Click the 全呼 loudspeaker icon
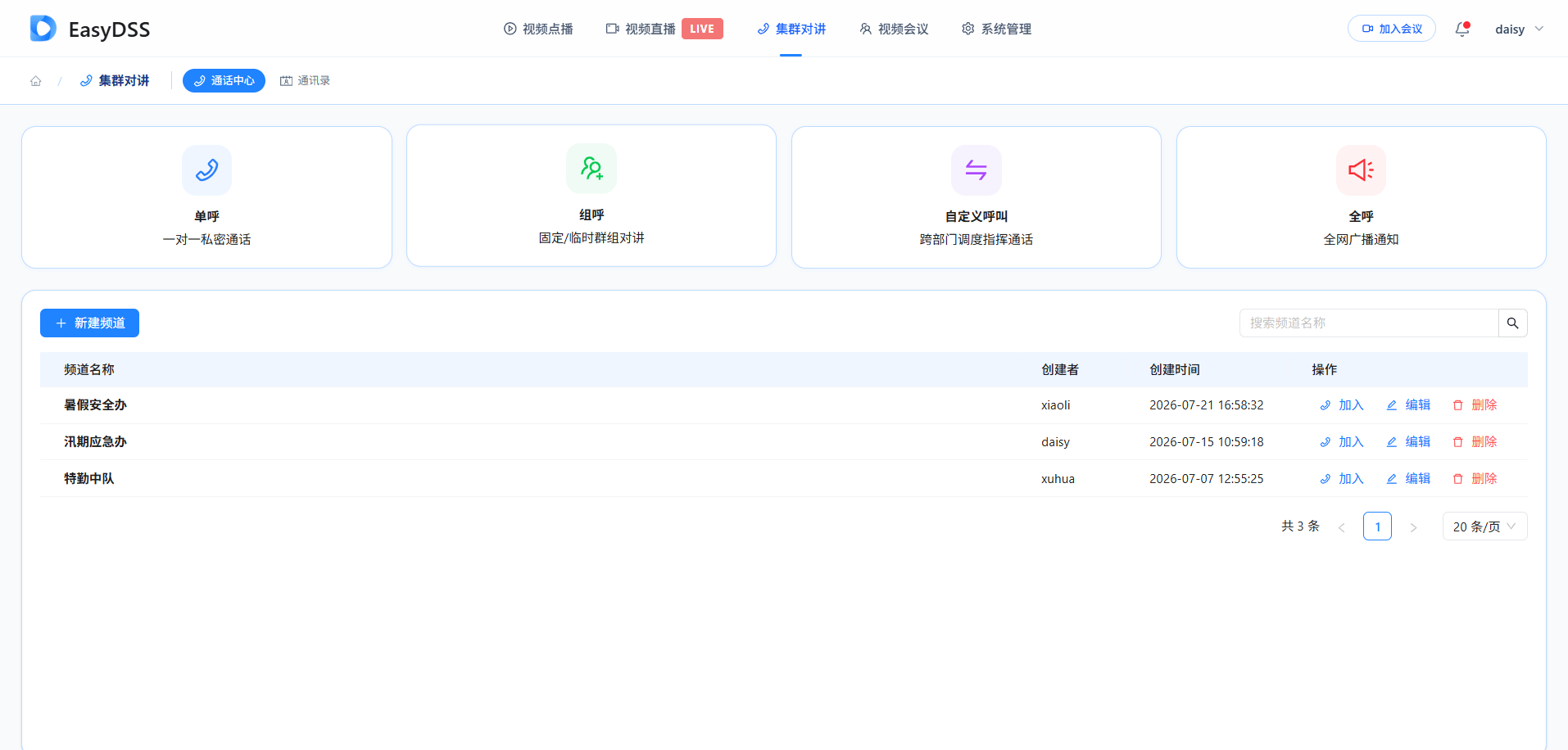This screenshot has width=1568, height=750. point(1362,170)
